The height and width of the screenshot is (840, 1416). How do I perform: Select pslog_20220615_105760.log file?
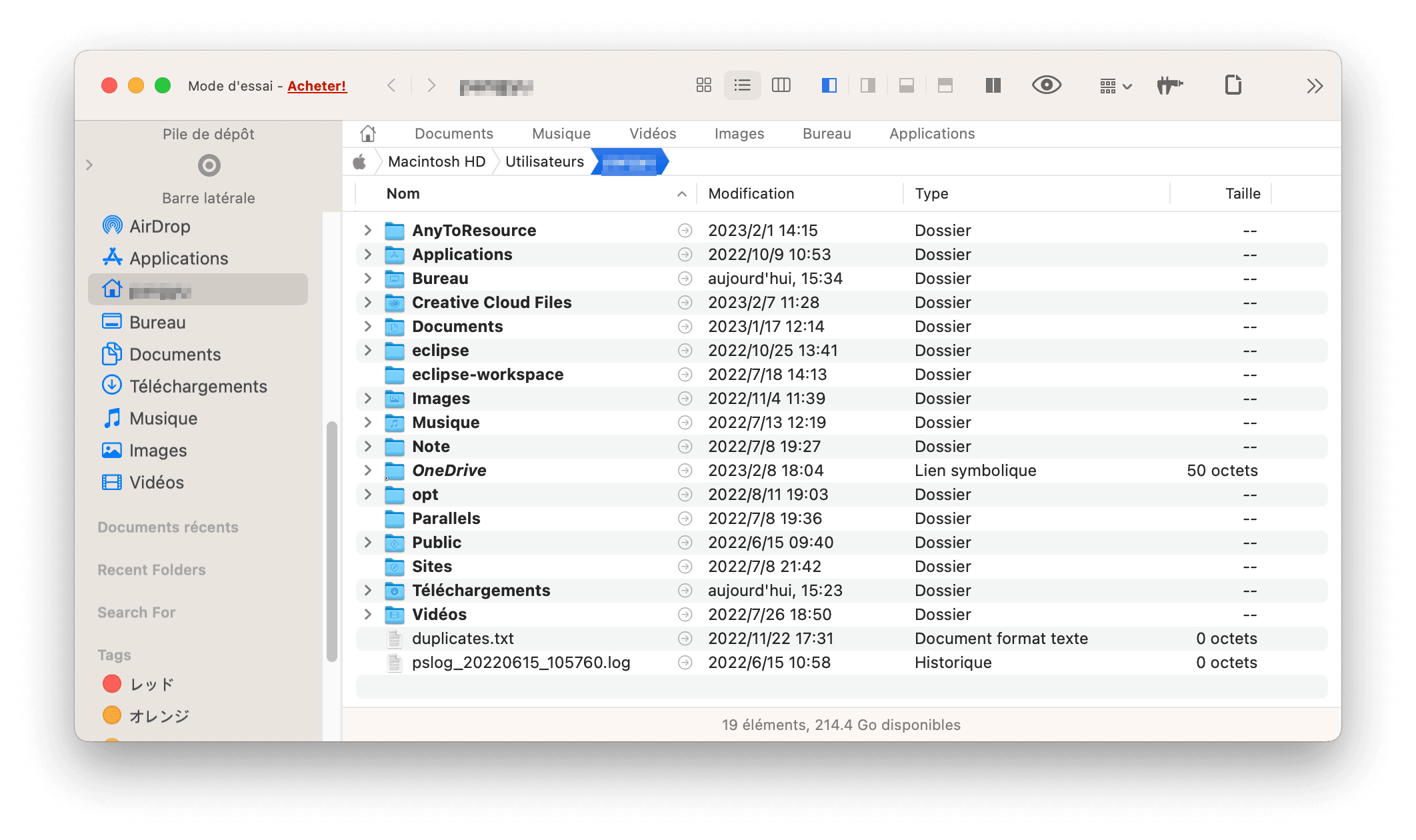841,662
